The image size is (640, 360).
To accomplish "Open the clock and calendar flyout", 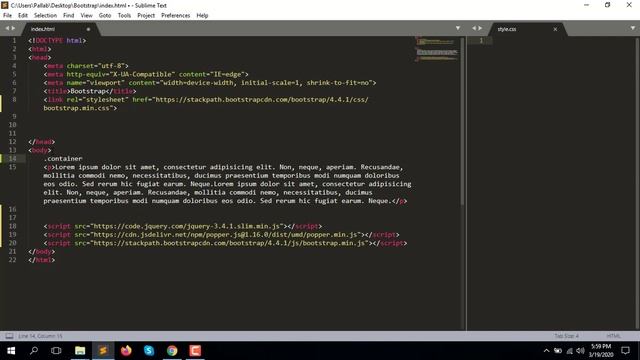I will (601, 351).
